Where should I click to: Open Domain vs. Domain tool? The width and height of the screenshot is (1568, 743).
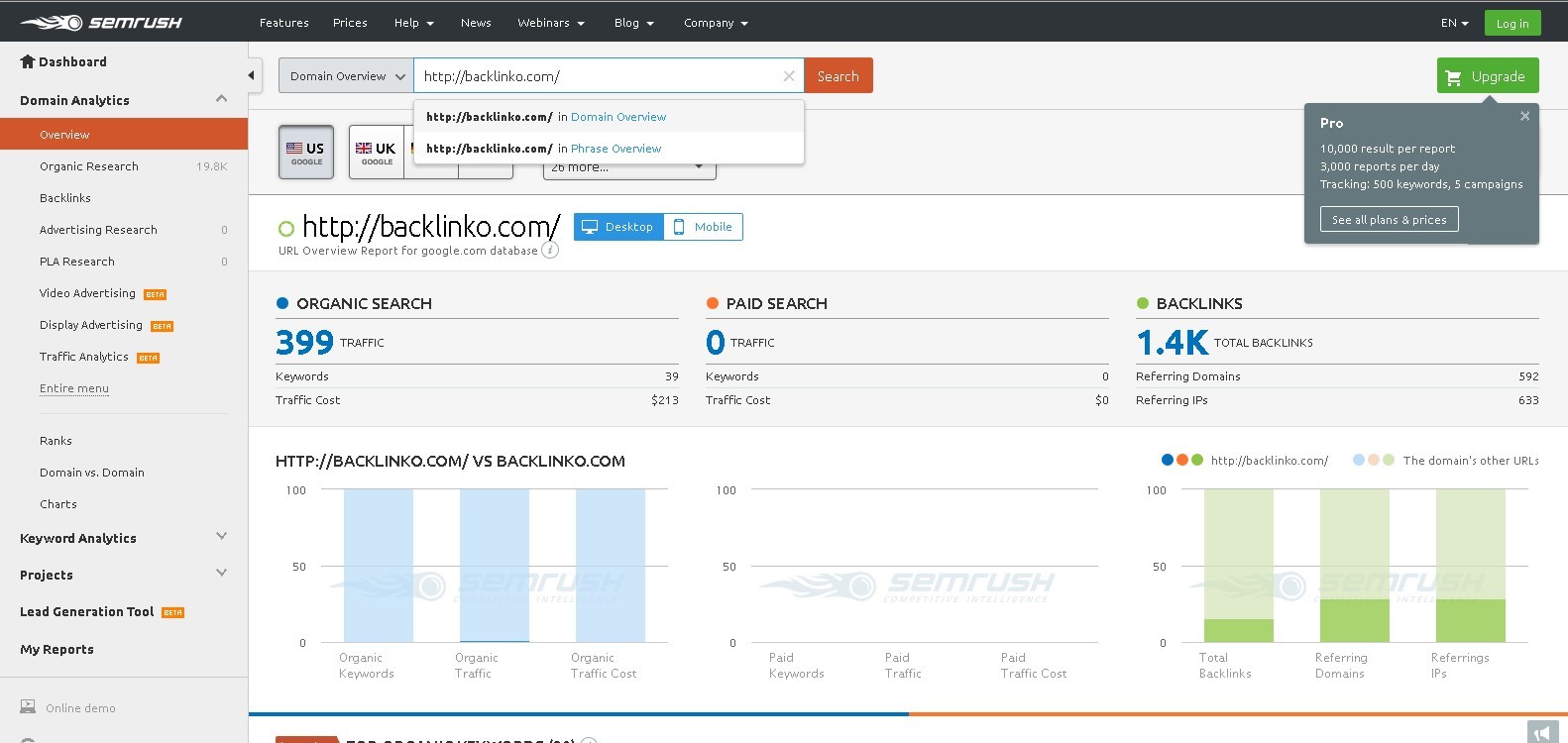coord(92,473)
